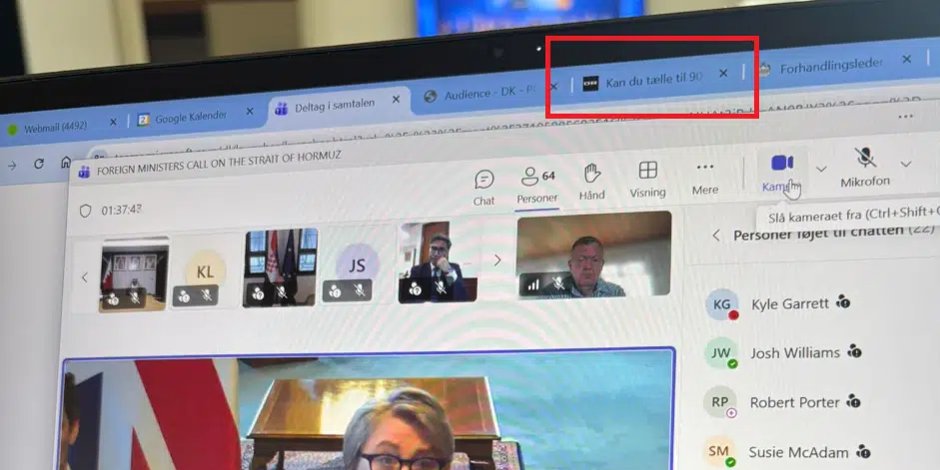Expand the Mikrofon options dropdown arrow
The width and height of the screenshot is (940, 470).
click(906, 164)
